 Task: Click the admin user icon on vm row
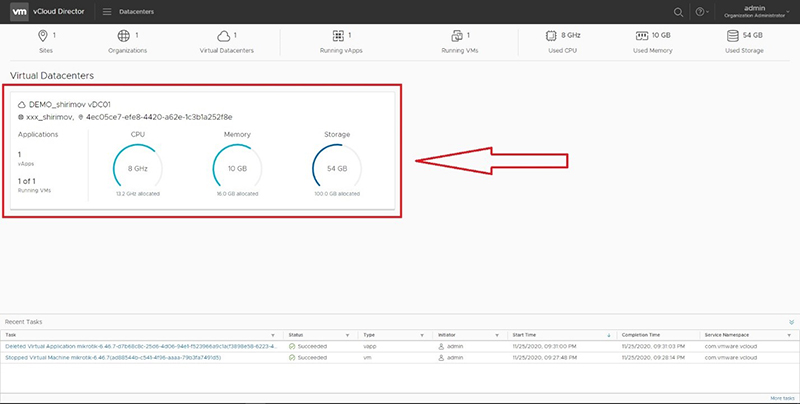click(441, 358)
